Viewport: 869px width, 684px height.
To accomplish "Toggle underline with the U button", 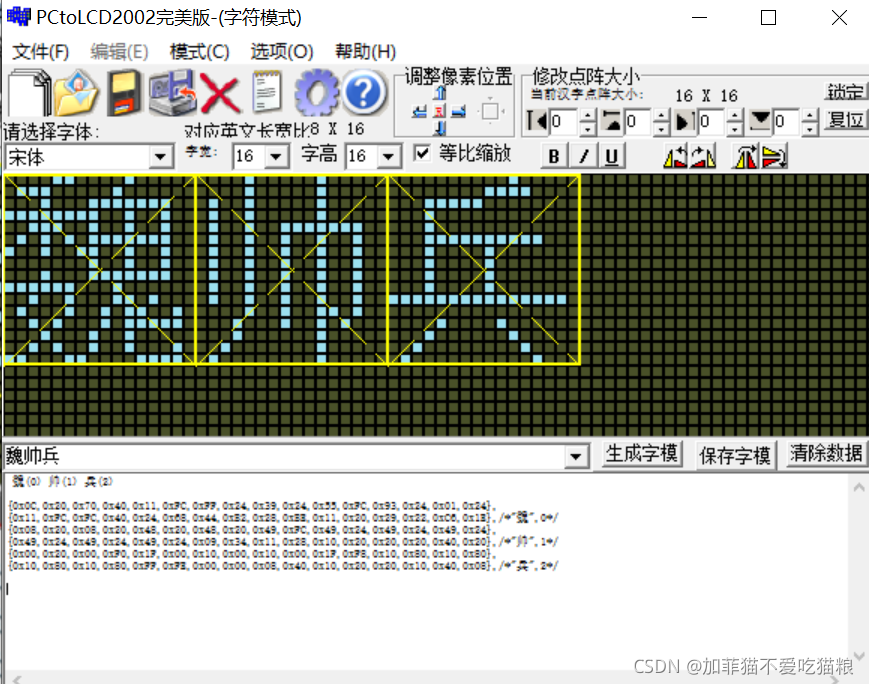I will click(611, 157).
